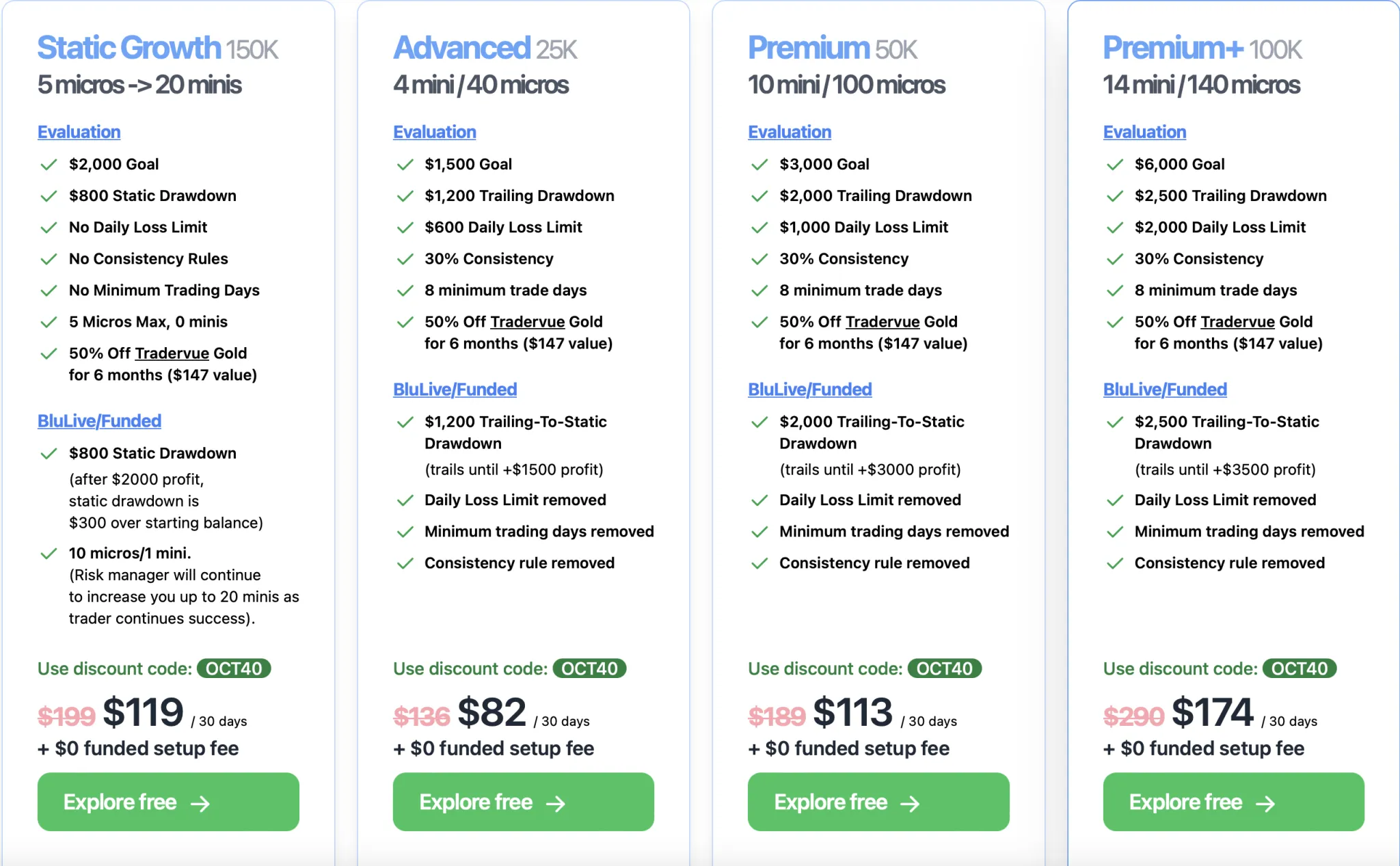Expand the Evaluation link in Premium+ column
The height and width of the screenshot is (866, 1400).
(x=1144, y=132)
